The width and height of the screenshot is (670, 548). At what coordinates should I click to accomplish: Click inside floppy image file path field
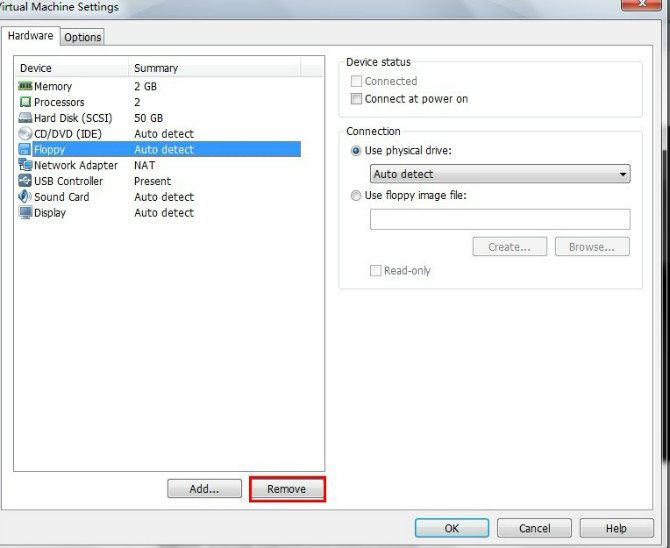[x=500, y=219]
